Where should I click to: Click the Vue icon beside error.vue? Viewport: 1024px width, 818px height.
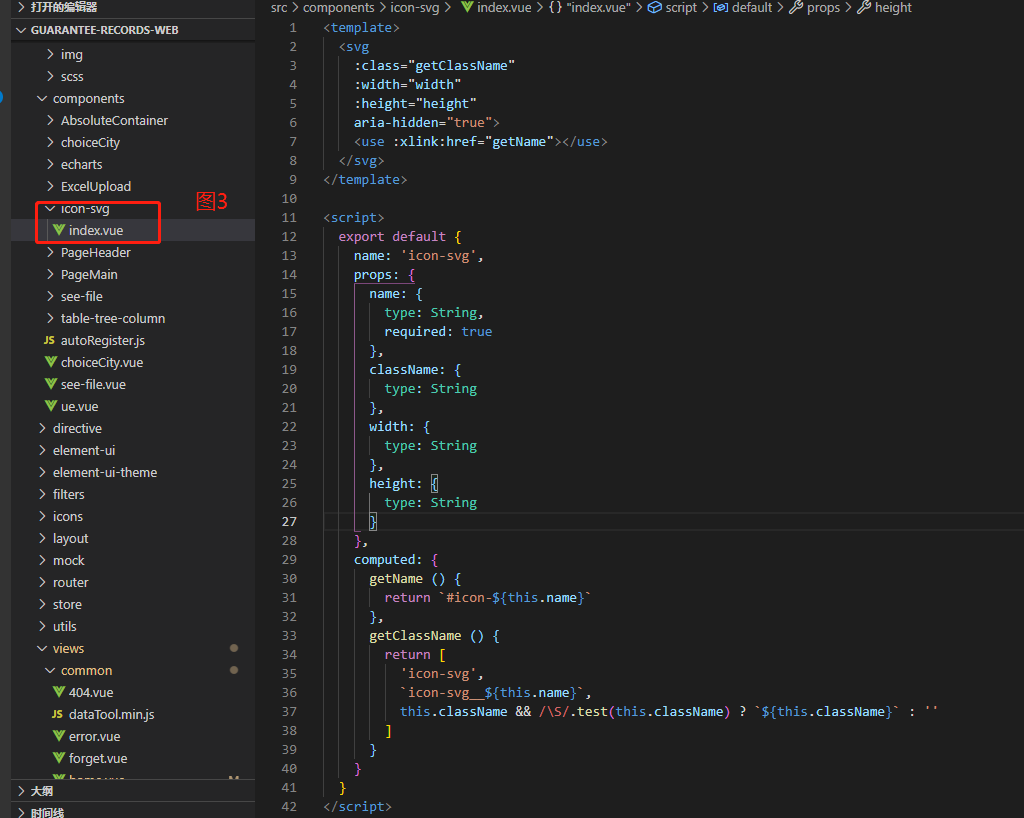pyautogui.click(x=59, y=736)
